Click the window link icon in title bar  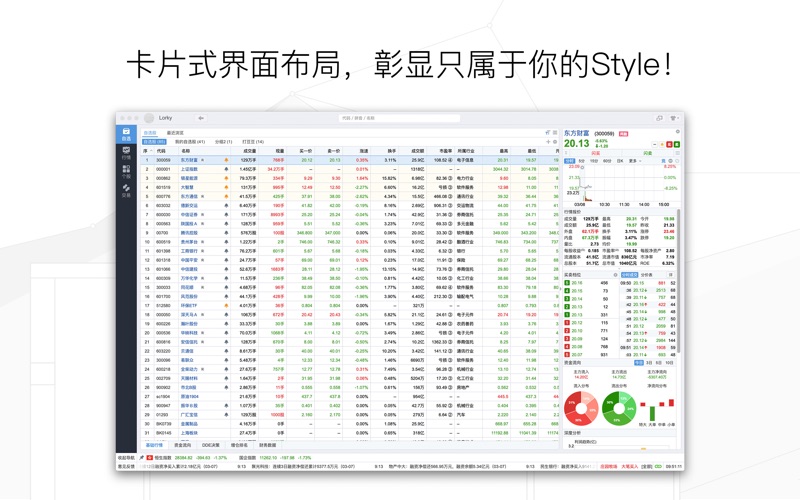[x=659, y=118]
